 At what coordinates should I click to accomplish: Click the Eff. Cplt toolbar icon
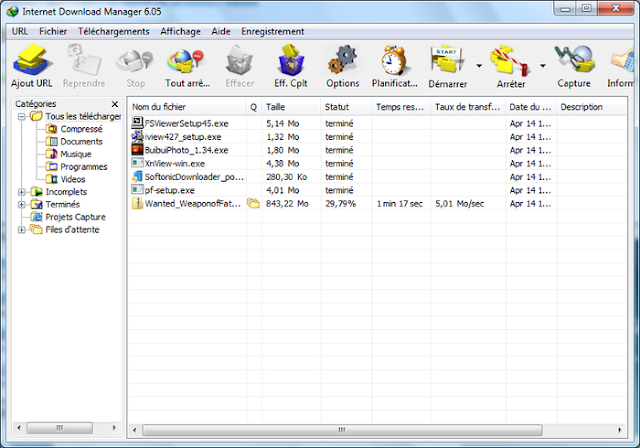coord(291,60)
